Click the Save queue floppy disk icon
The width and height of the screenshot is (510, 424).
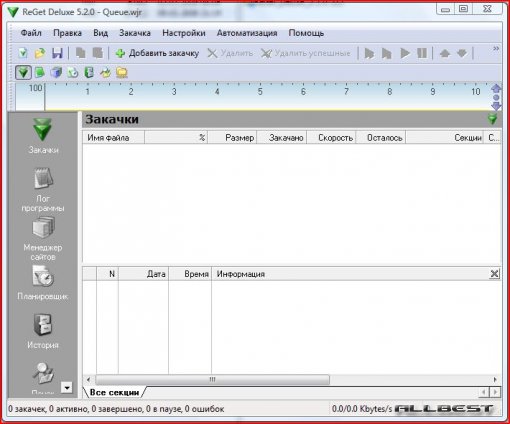click(57, 53)
